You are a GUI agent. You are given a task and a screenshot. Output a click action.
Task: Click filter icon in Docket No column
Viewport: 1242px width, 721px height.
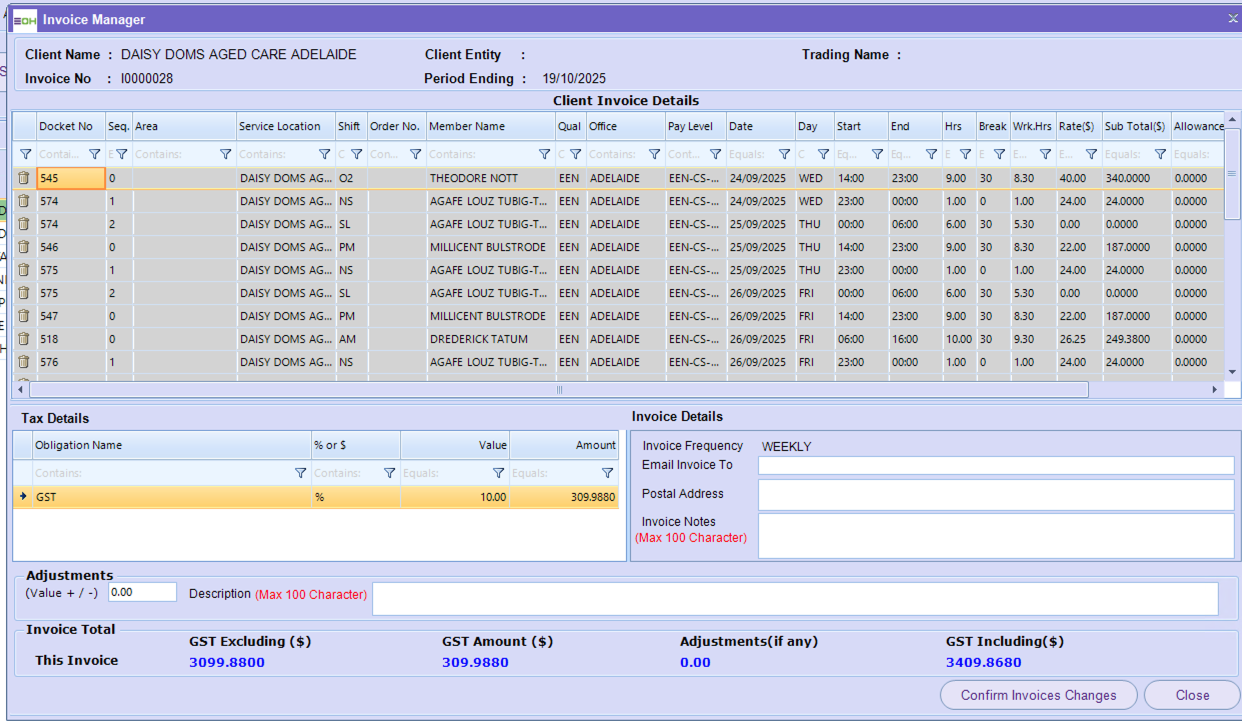(x=95, y=155)
